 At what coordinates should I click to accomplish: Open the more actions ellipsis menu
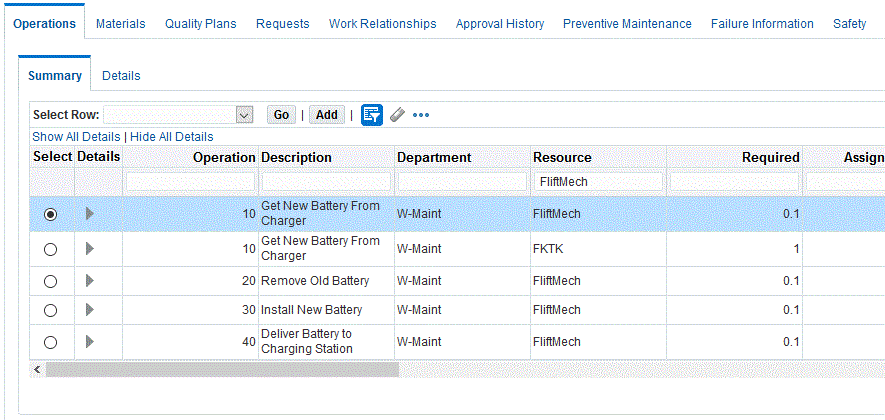(x=421, y=115)
